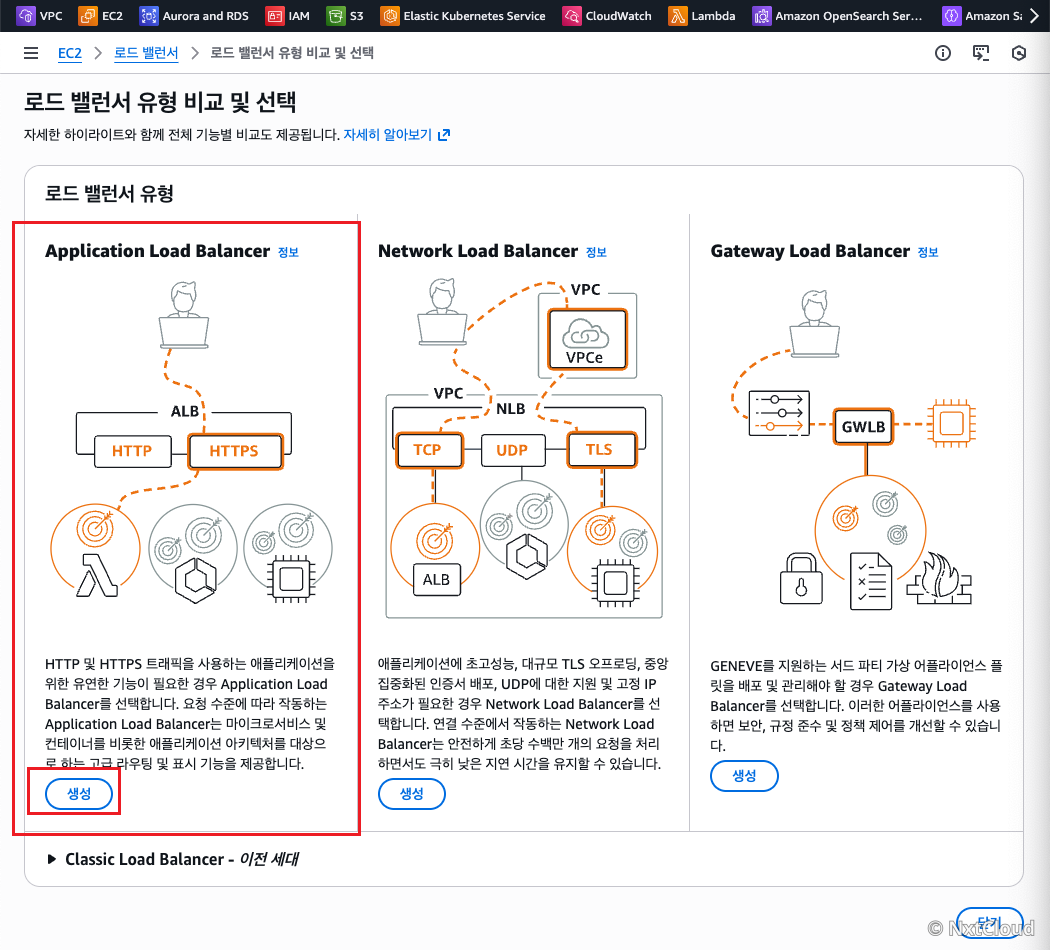1050x950 pixels.
Task: Show more favorites with the right arrow
Action: (x=1035, y=15)
